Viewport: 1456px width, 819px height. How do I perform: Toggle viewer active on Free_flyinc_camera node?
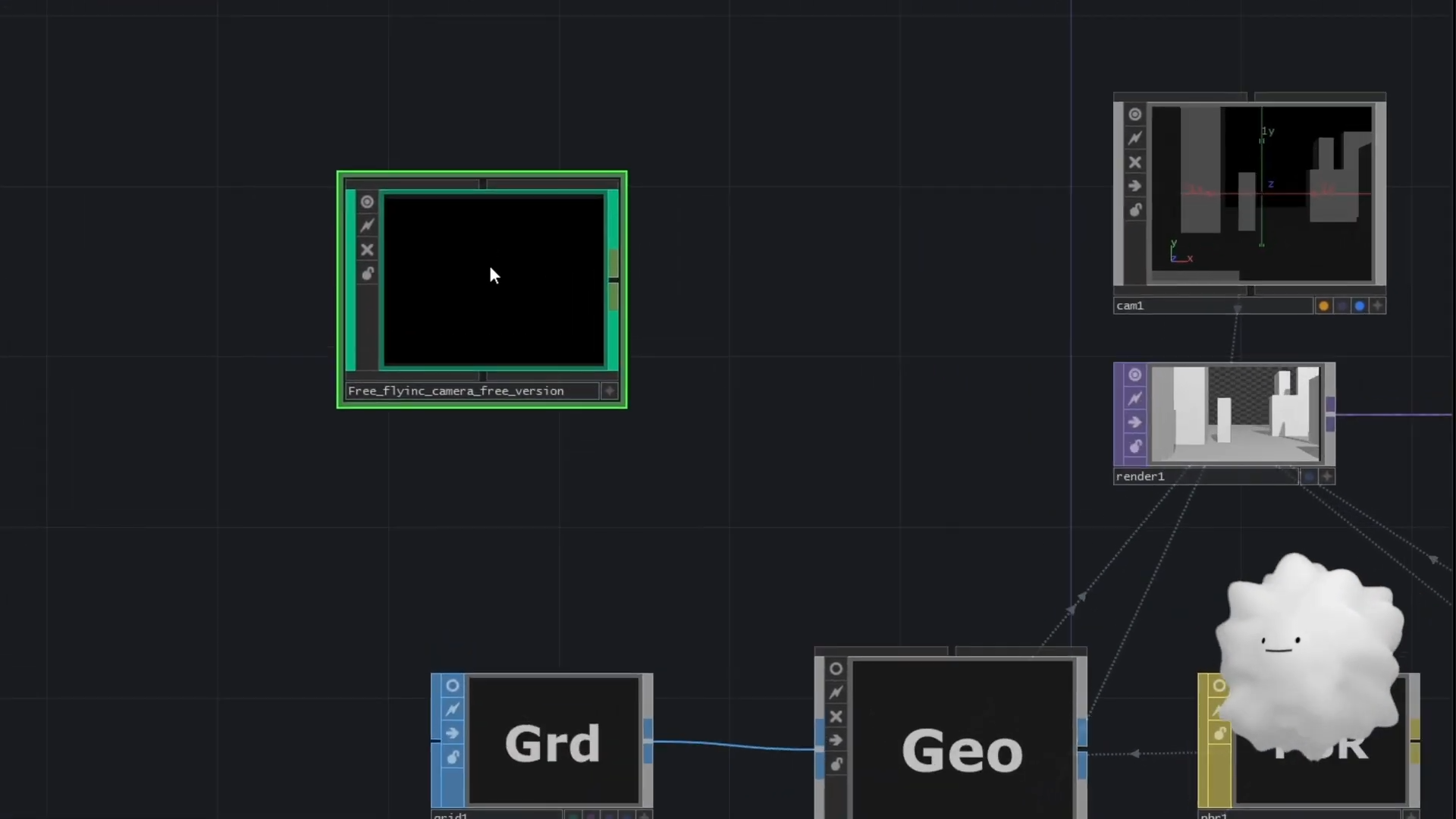tap(367, 202)
